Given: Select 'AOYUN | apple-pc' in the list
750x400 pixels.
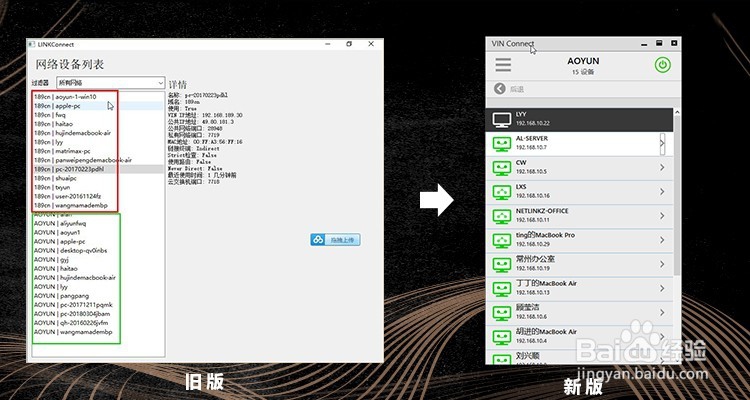Looking at the screenshot, I should 59,242.
